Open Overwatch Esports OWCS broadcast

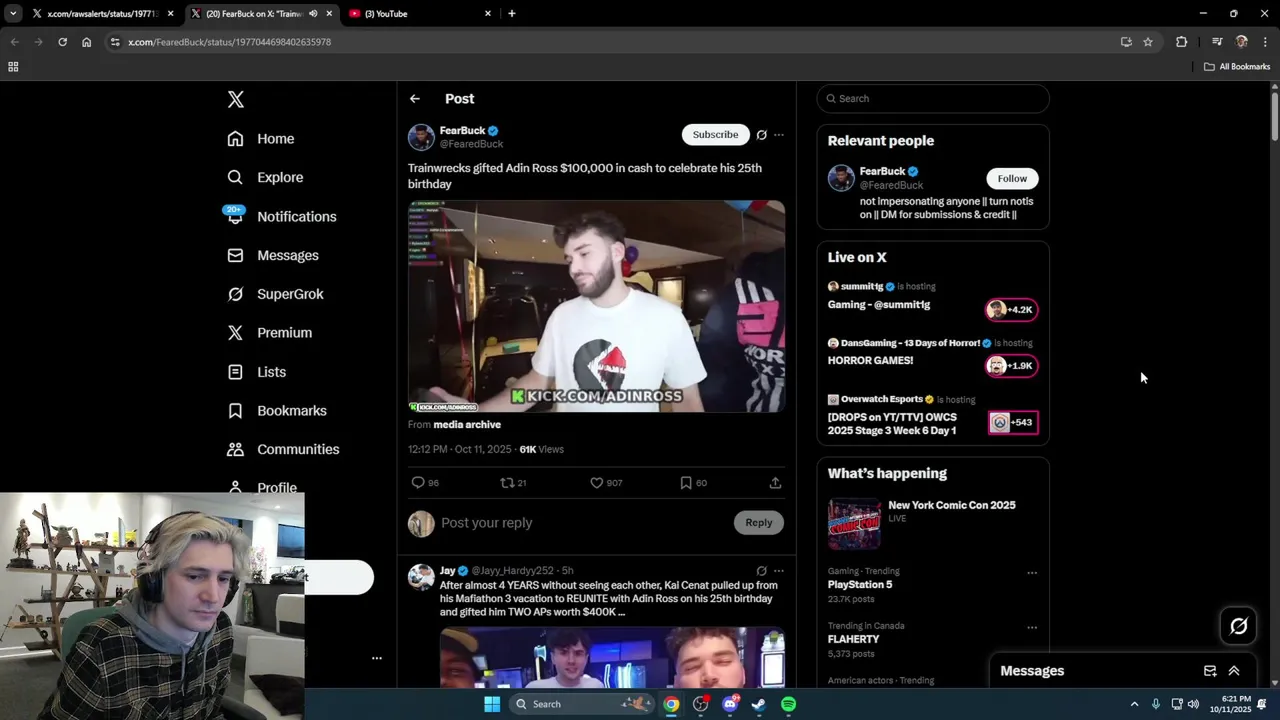932,416
